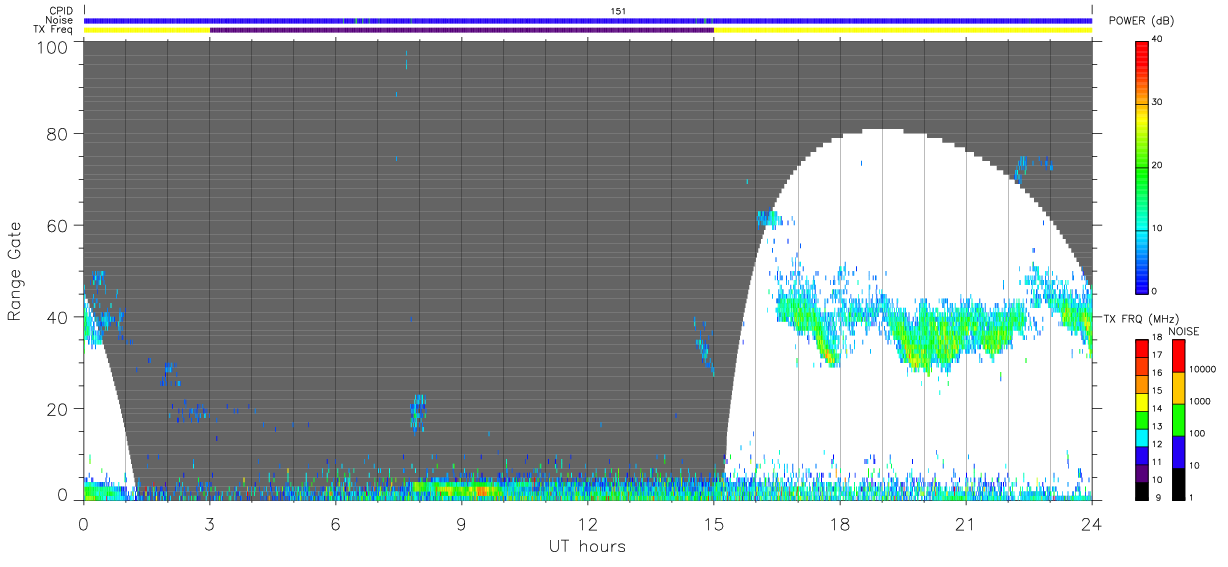Click the '15' tick on UT hours axis

[x=714, y=523]
